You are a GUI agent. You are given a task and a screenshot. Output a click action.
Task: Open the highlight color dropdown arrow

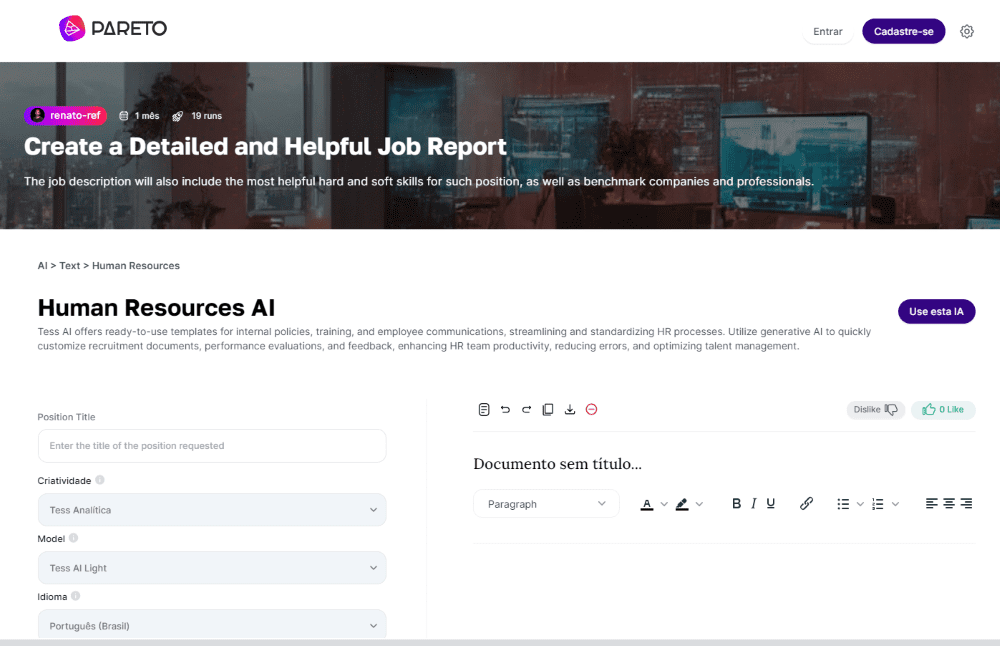pyautogui.click(x=699, y=504)
